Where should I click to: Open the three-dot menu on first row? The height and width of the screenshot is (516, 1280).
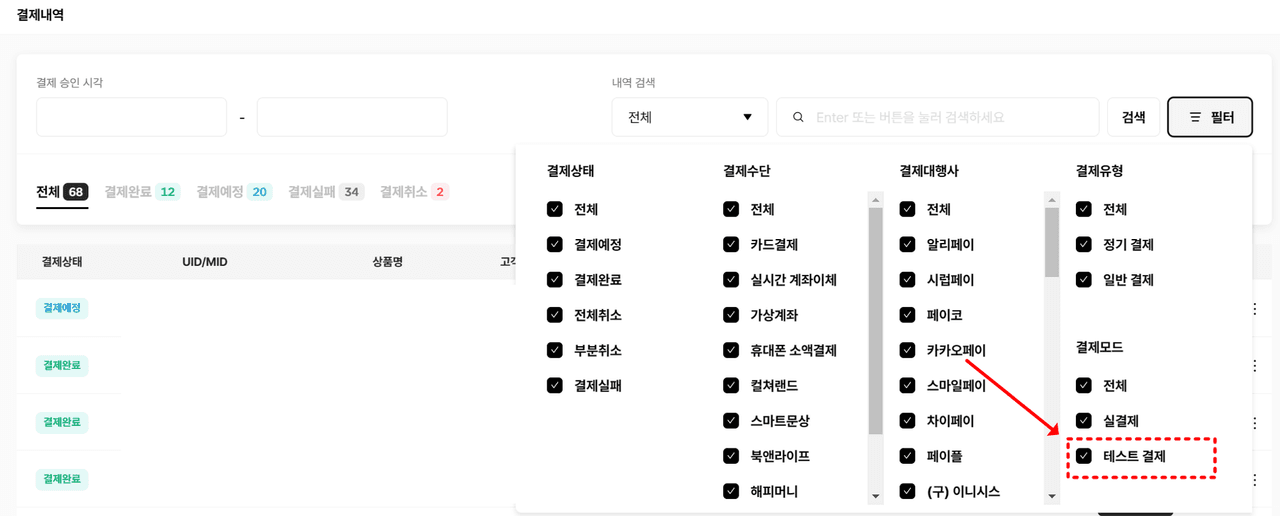coord(1254,309)
